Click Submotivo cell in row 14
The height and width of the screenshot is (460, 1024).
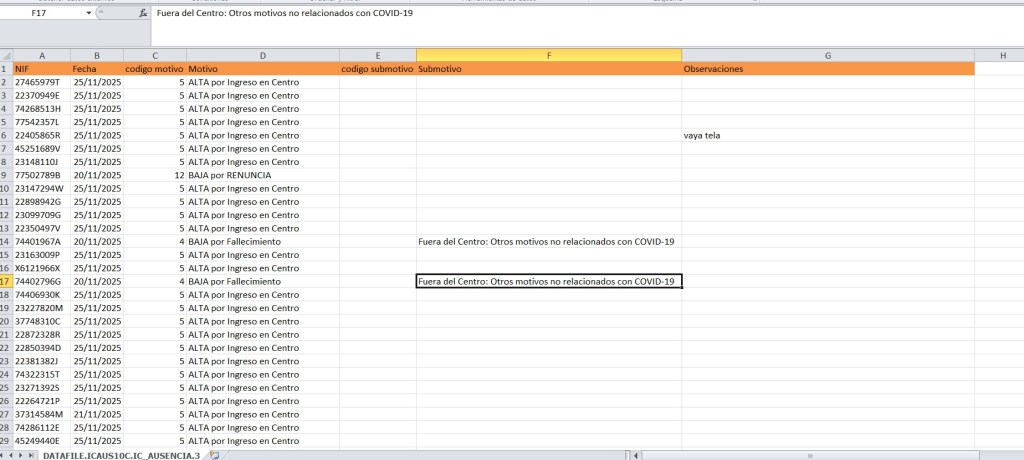coord(549,242)
